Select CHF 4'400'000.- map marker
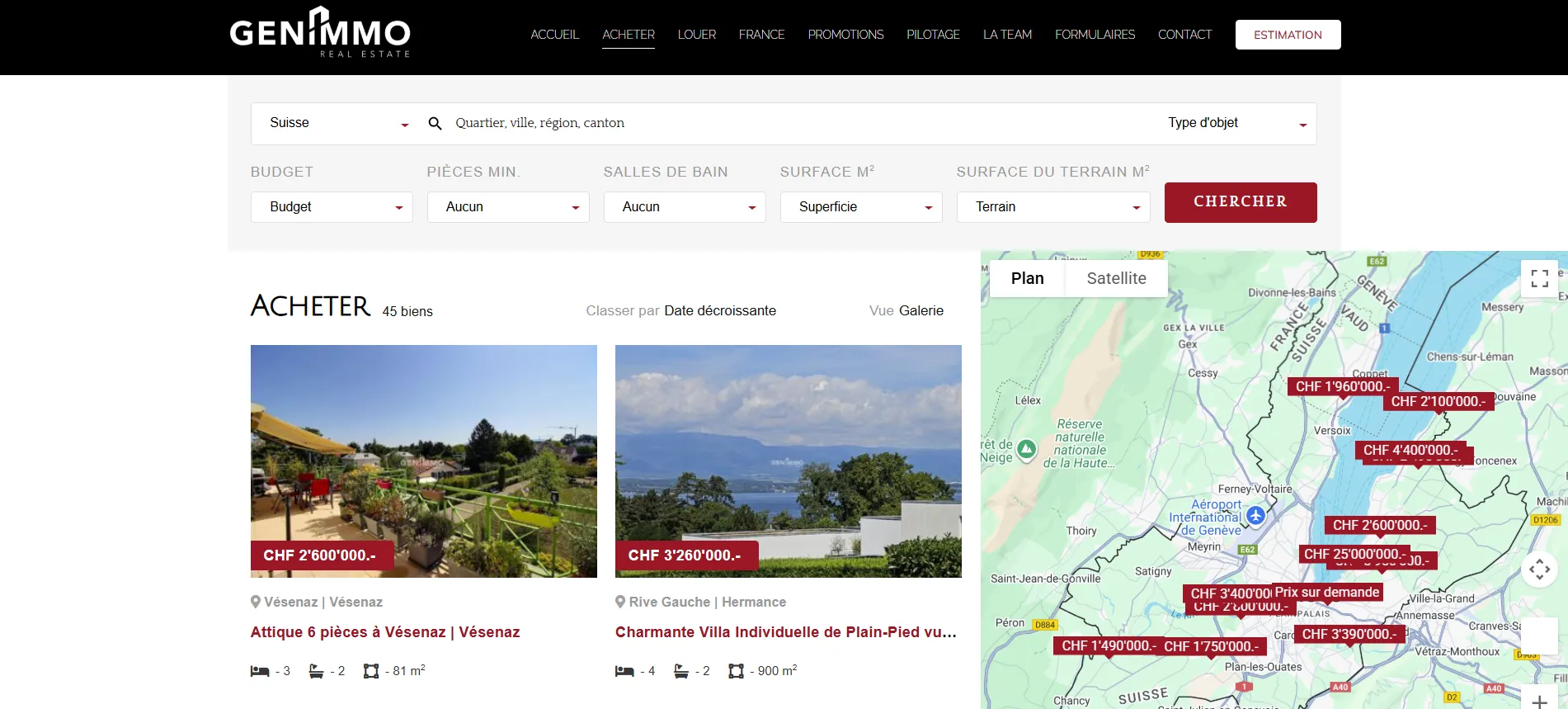 pos(1410,450)
